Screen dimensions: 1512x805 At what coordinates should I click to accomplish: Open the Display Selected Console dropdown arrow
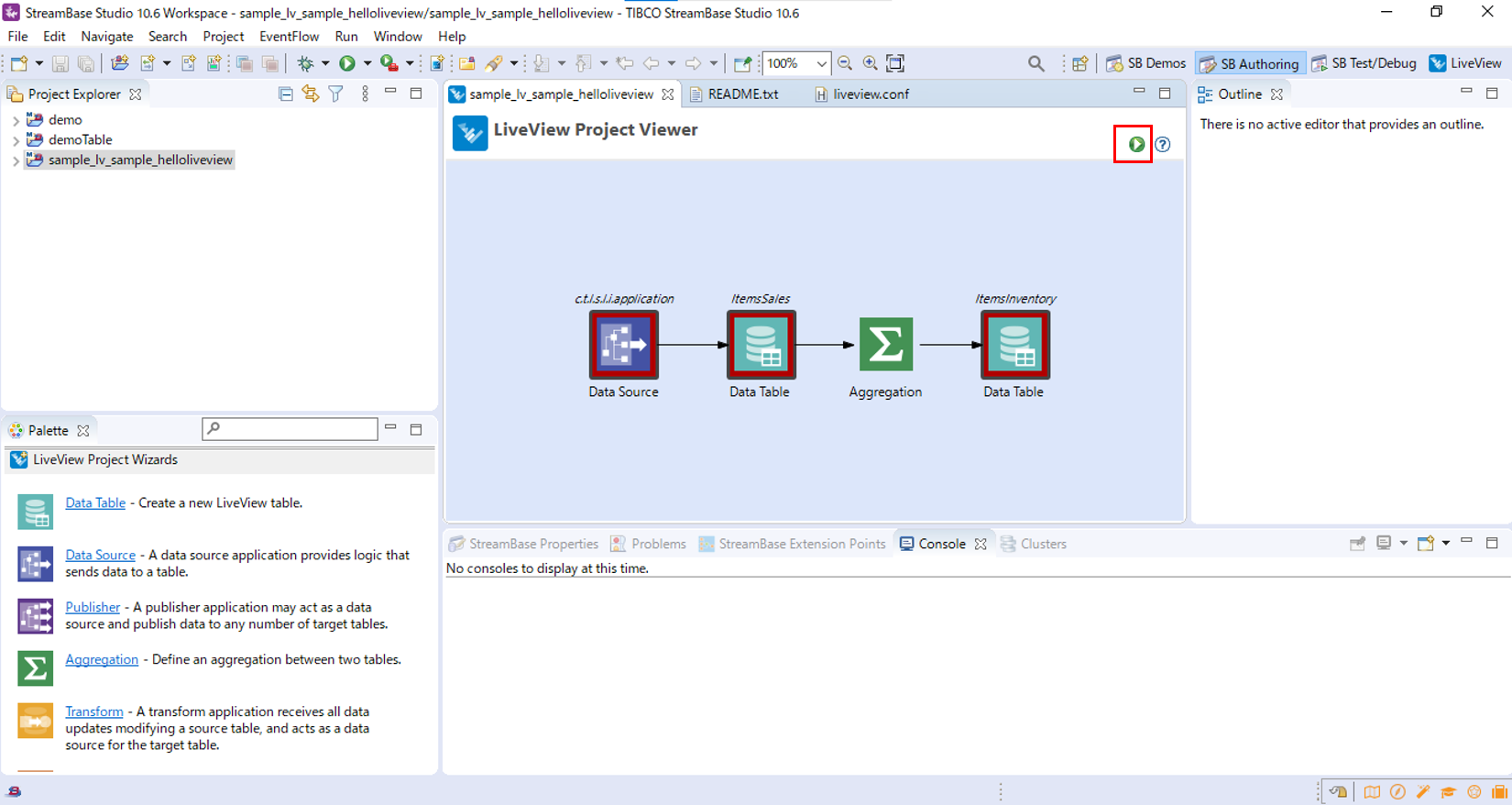click(1403, 544)
